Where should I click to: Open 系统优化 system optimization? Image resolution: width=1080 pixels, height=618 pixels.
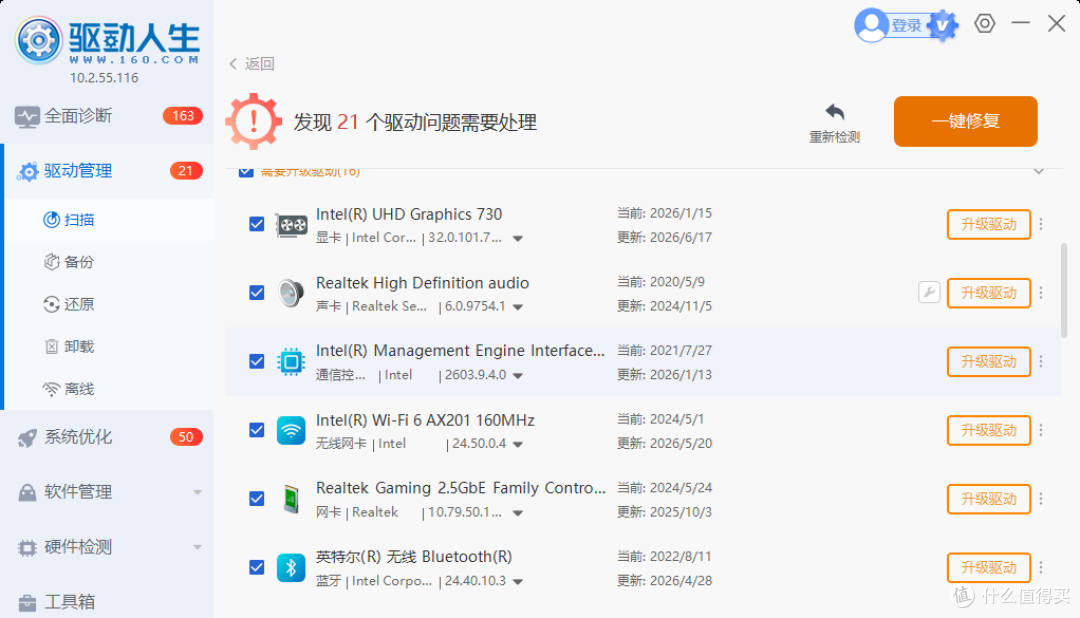[x=107, y=437]
